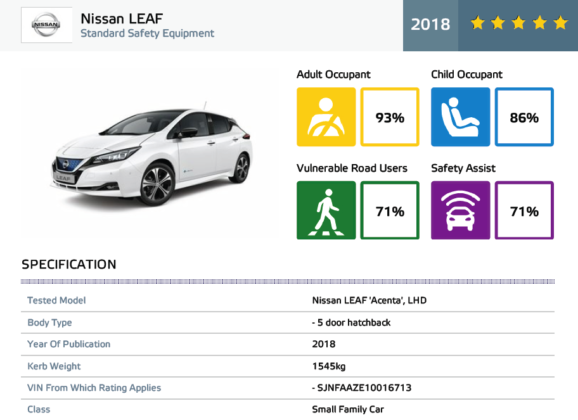Click the Nissan logo badge
Image resolution: width=578 pixels, height=420 pixels.
tap(46, 25)
